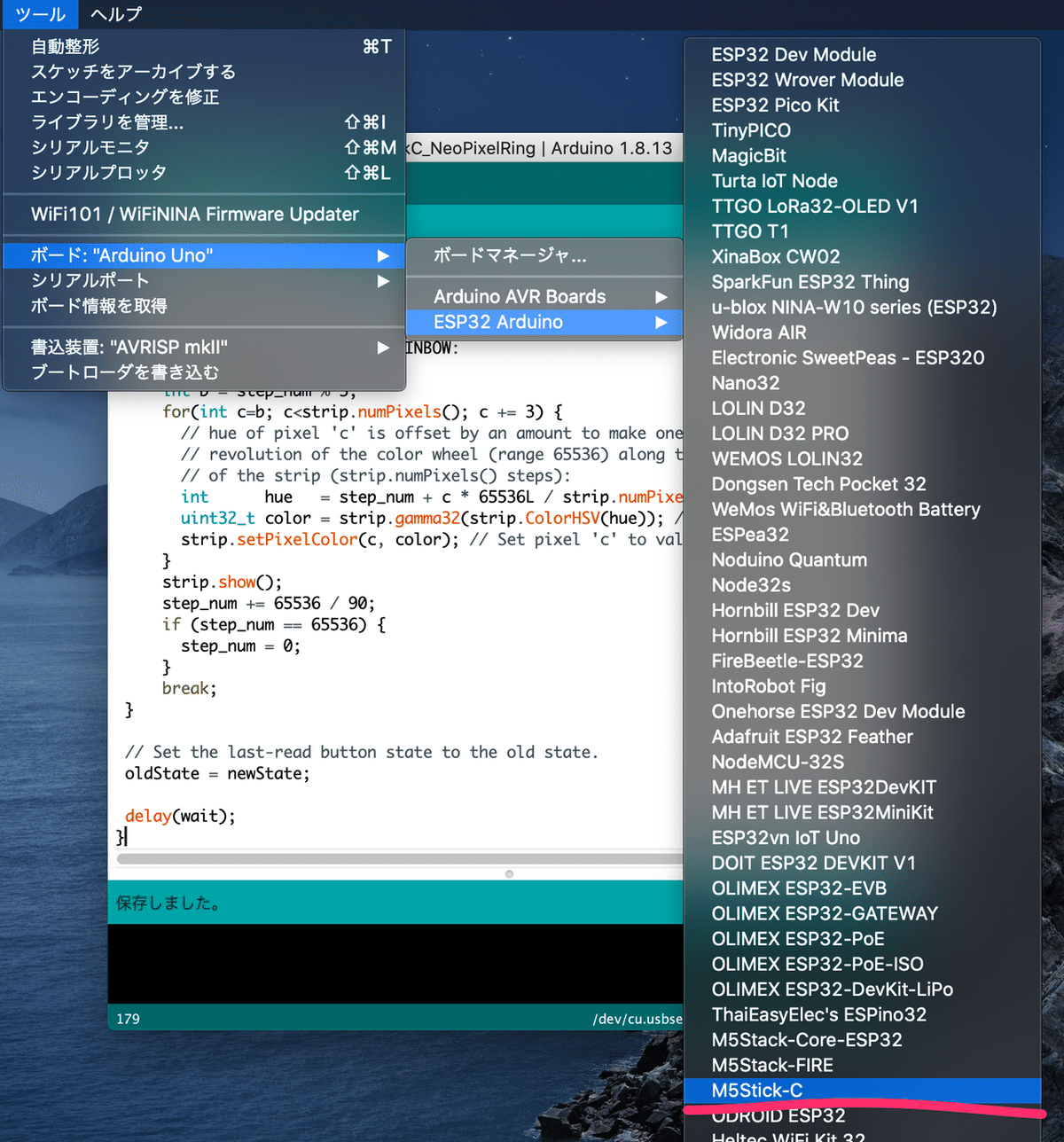
Task: Select ThaiEasyElec's ESPino32 board
Action: [862, 1015]
